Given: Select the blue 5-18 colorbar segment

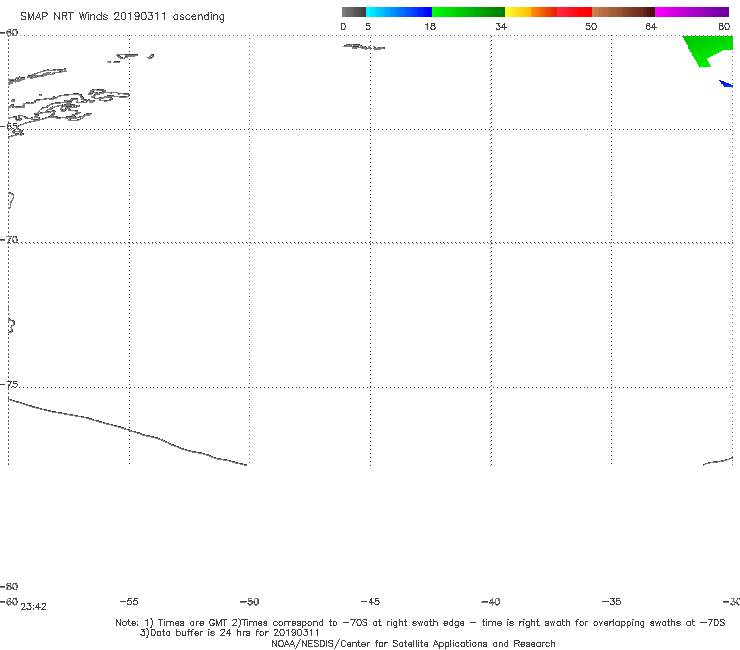Looking at the screenshot, I should coord(399,12).
